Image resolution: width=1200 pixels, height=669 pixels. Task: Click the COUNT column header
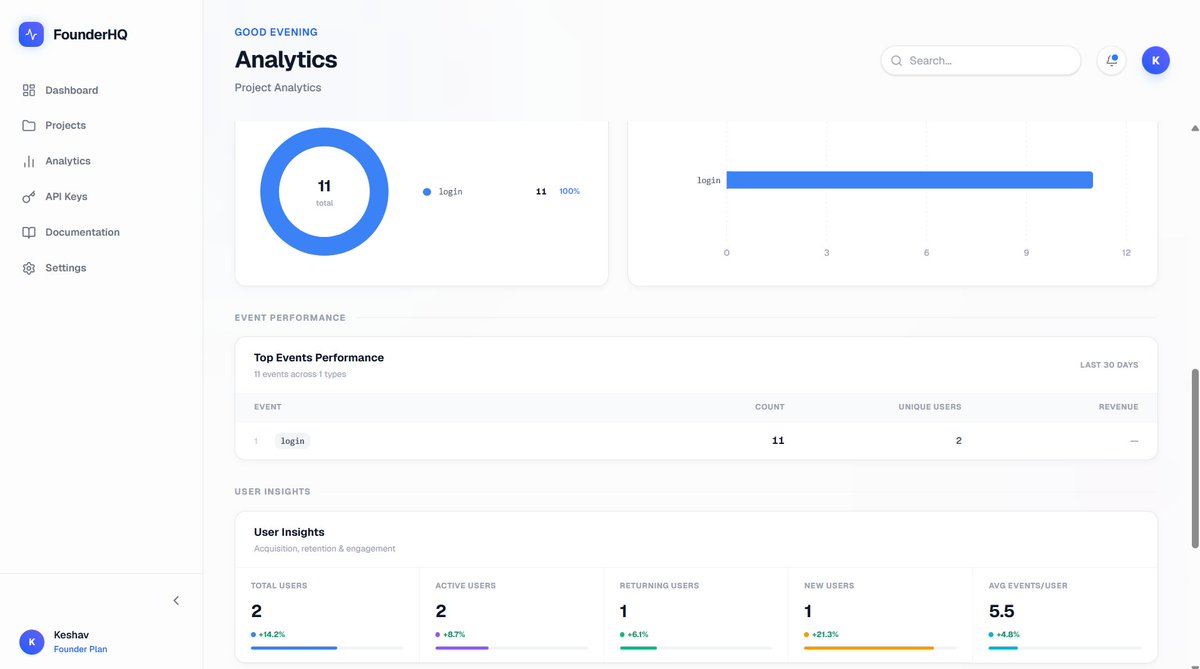pyautogui.click(x=770, y=407)
